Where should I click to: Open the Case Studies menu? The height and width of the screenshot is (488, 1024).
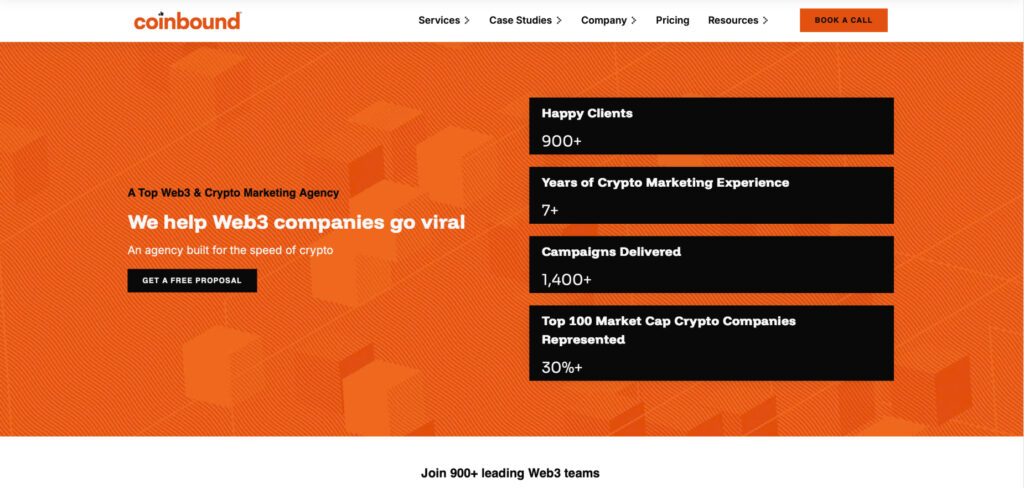click(520, 20)
